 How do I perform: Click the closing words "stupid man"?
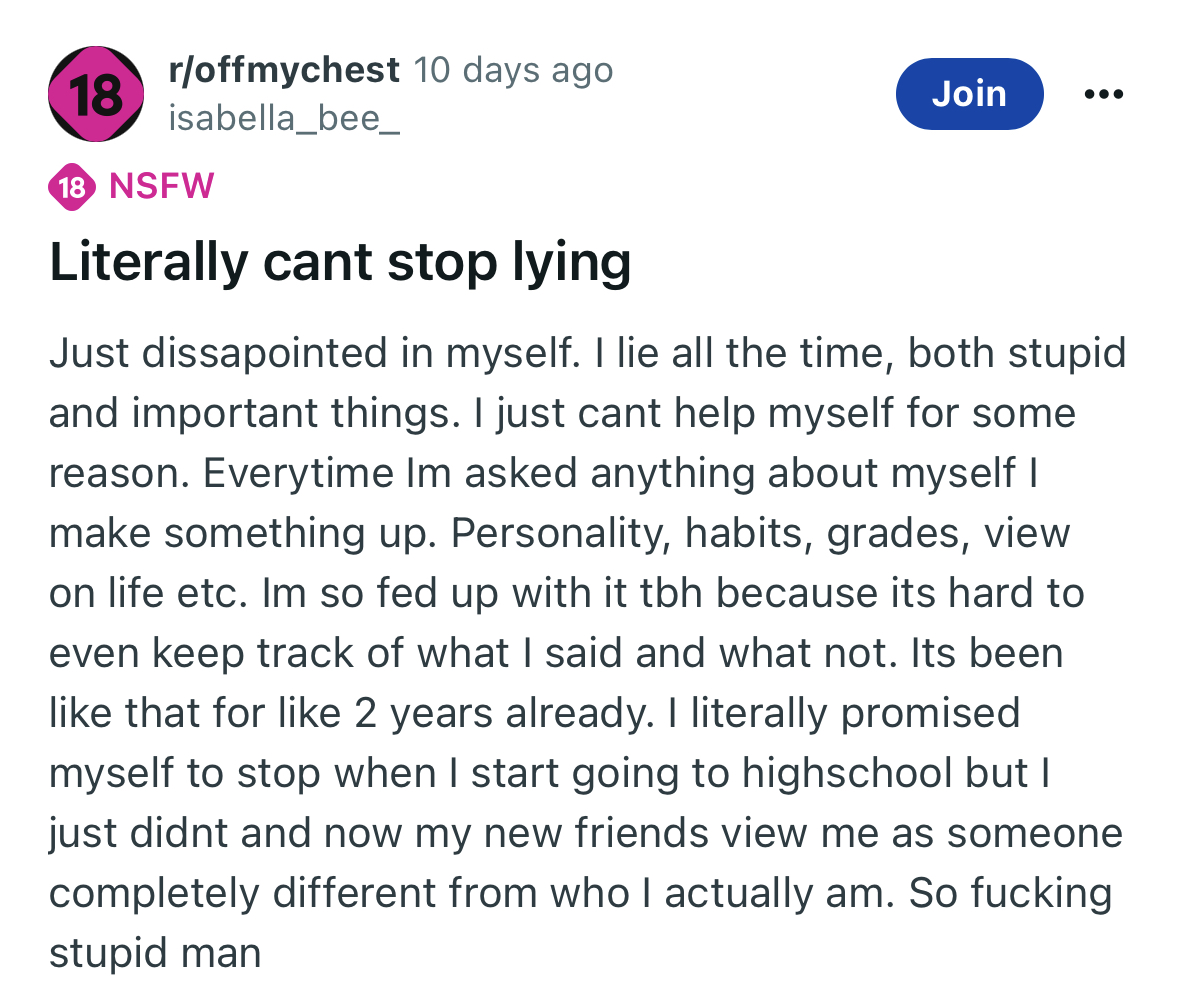coord(155,953)
